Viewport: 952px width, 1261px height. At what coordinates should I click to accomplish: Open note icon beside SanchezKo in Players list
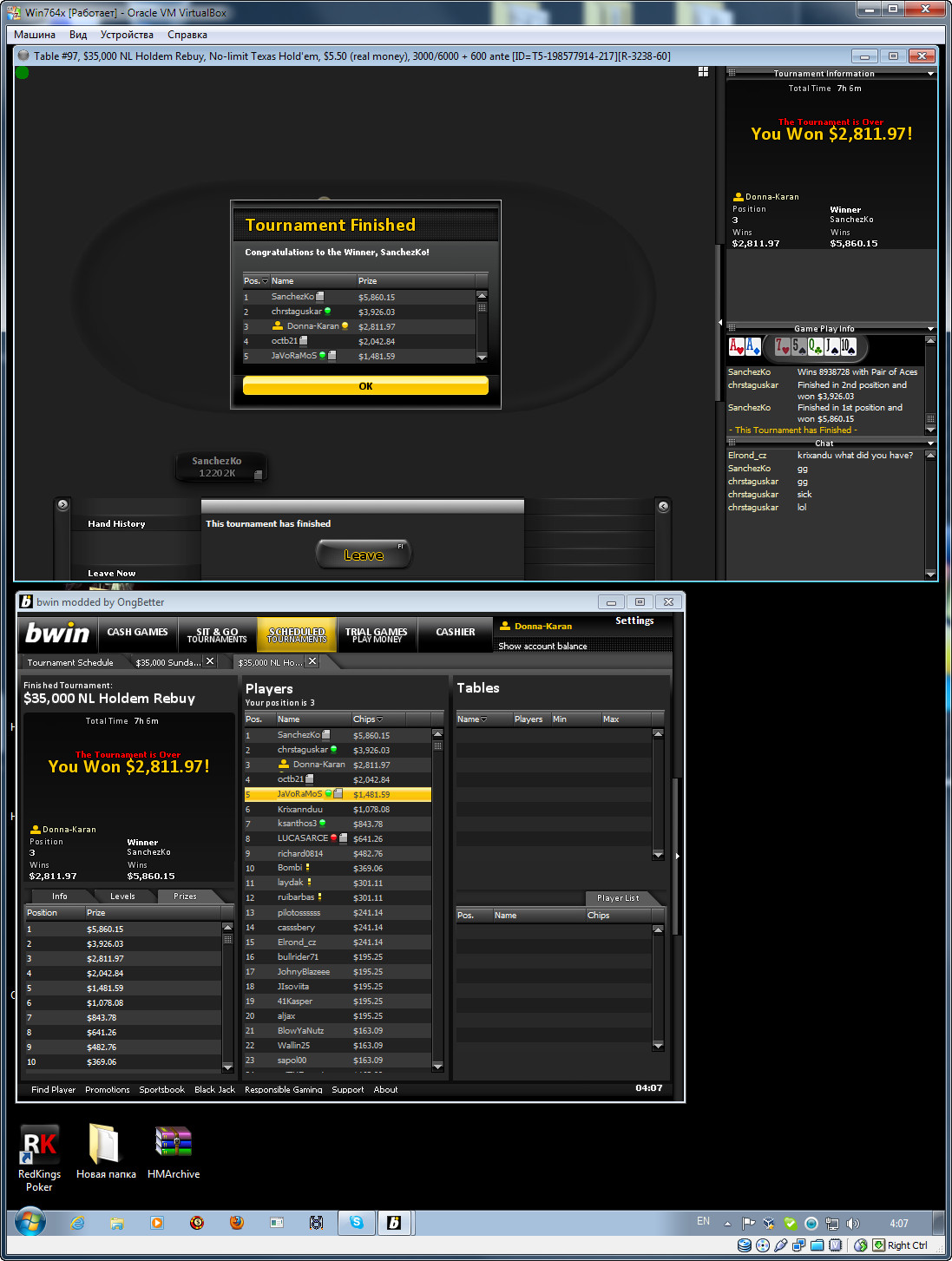(x=325, y=735)
